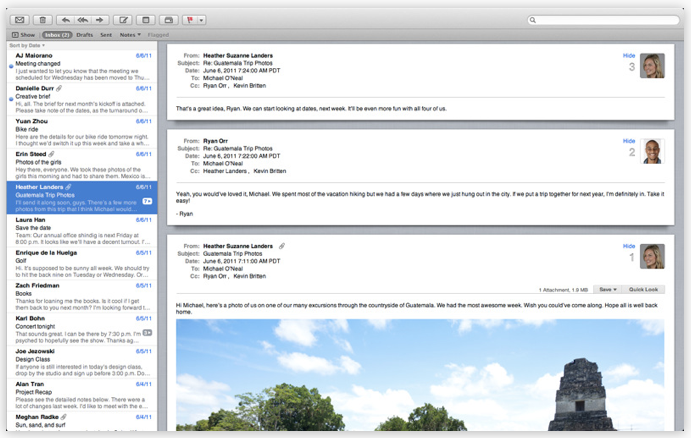Image resolution: width=691 pixels, height=438 pixels.
Task: Click inside the toolbar search field
Action: (x=603, y=20)
